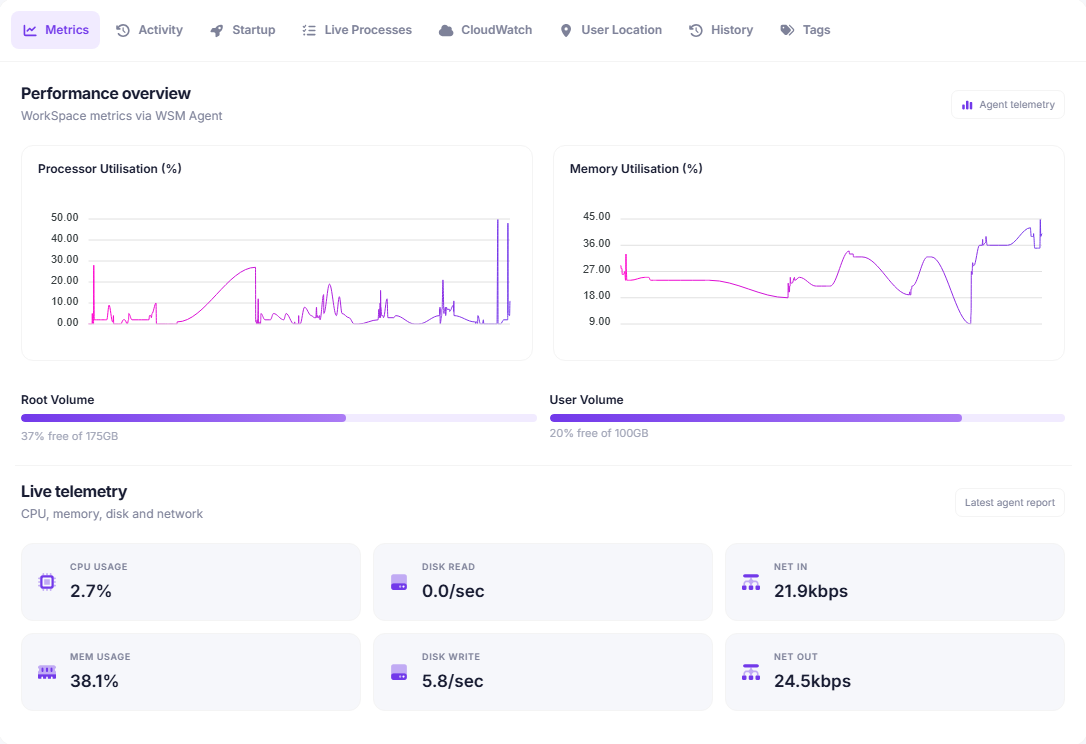1086x744 pixels.
Task: Click the NET IN card label
Action: click(x=790, y=567)
